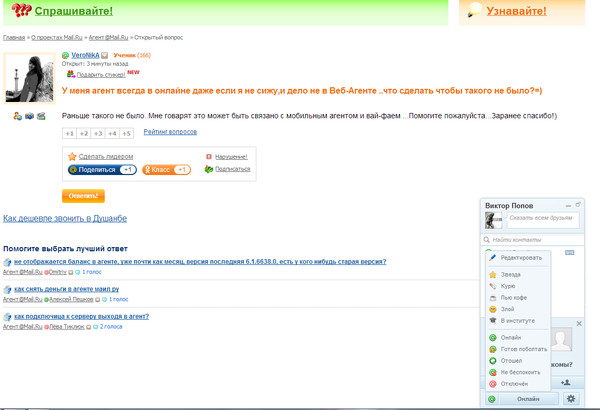
Task: Report via the Нарушение! link
Action: point(231,157)
